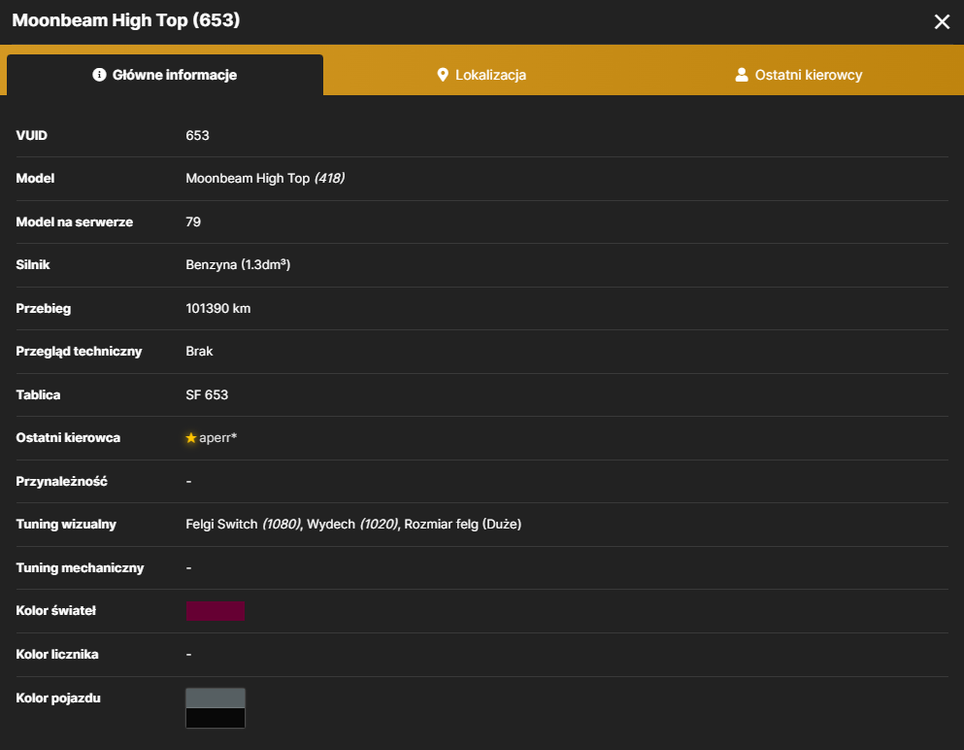Viewport: 964px width, 750px height.
Task: Click the Kolor świateł label
Action: [56, 610]
